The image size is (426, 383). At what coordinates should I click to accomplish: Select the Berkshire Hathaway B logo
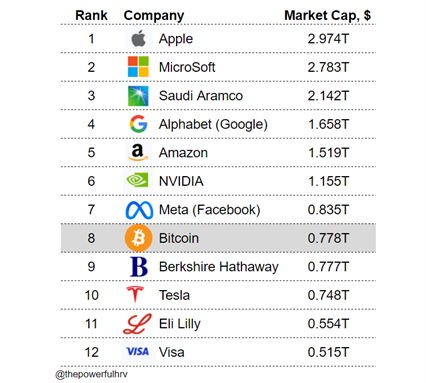click(139, 267)
